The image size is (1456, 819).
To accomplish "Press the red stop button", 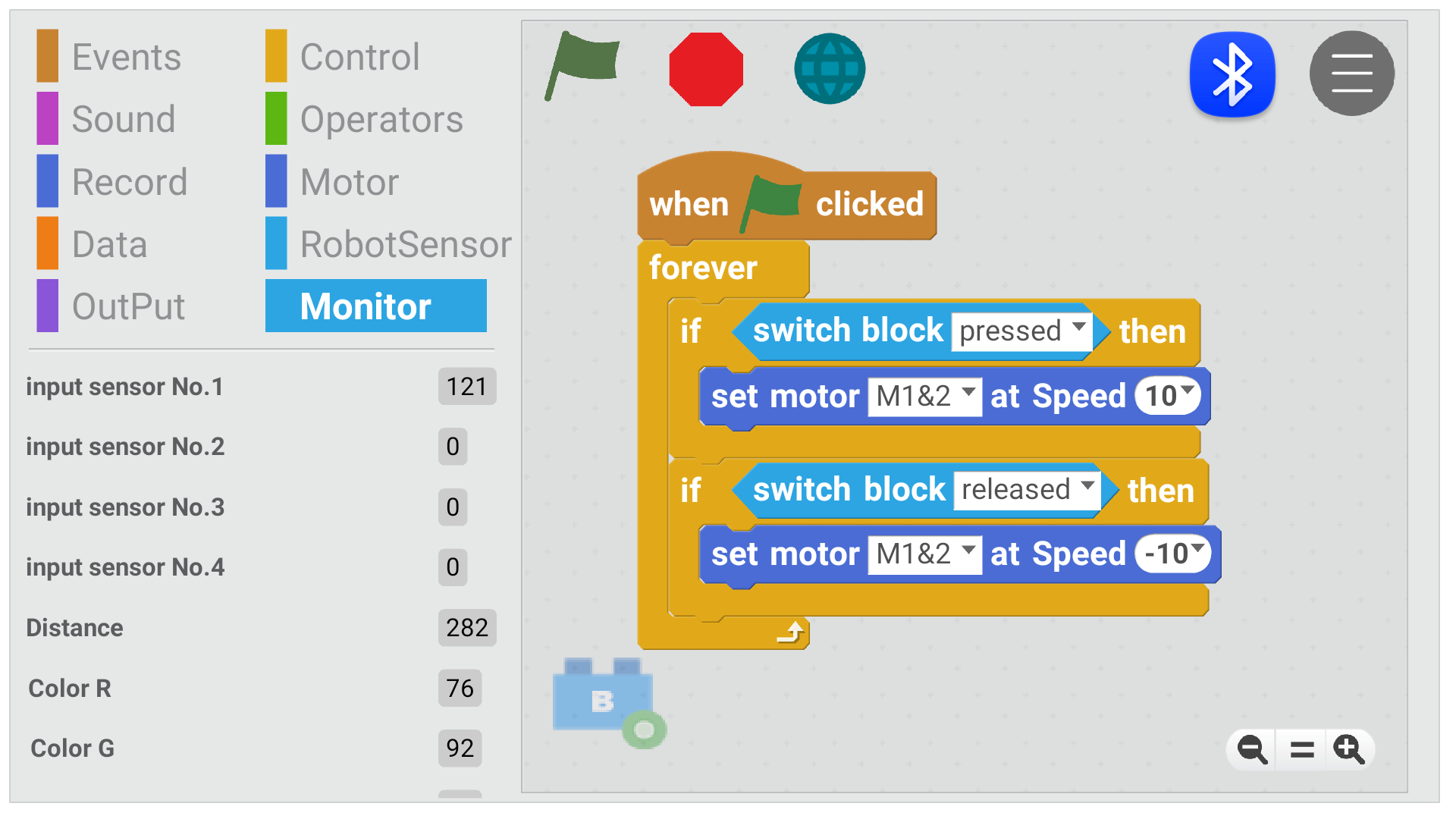I will pos(707,72).
